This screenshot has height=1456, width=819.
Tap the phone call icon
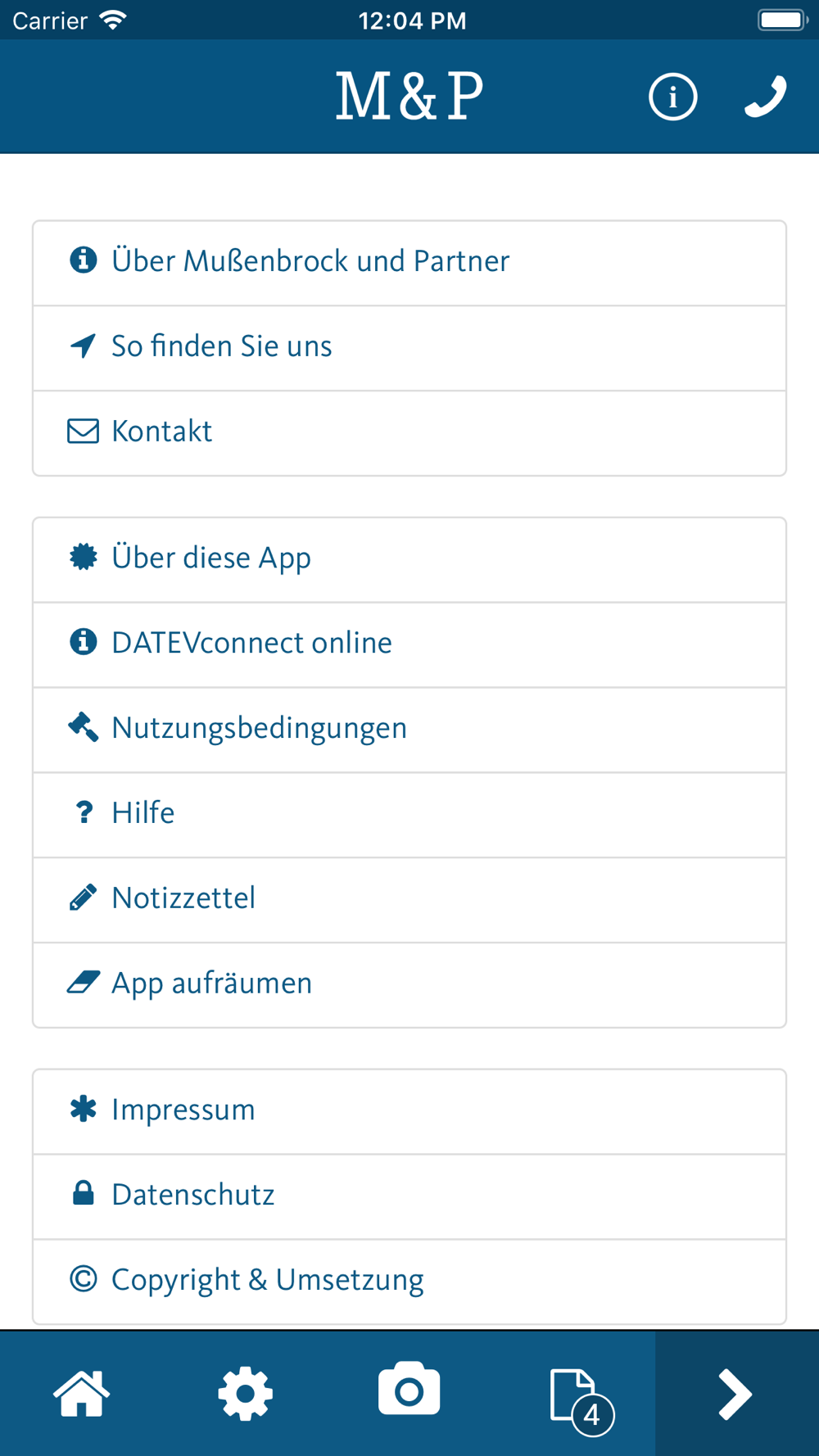766,97
